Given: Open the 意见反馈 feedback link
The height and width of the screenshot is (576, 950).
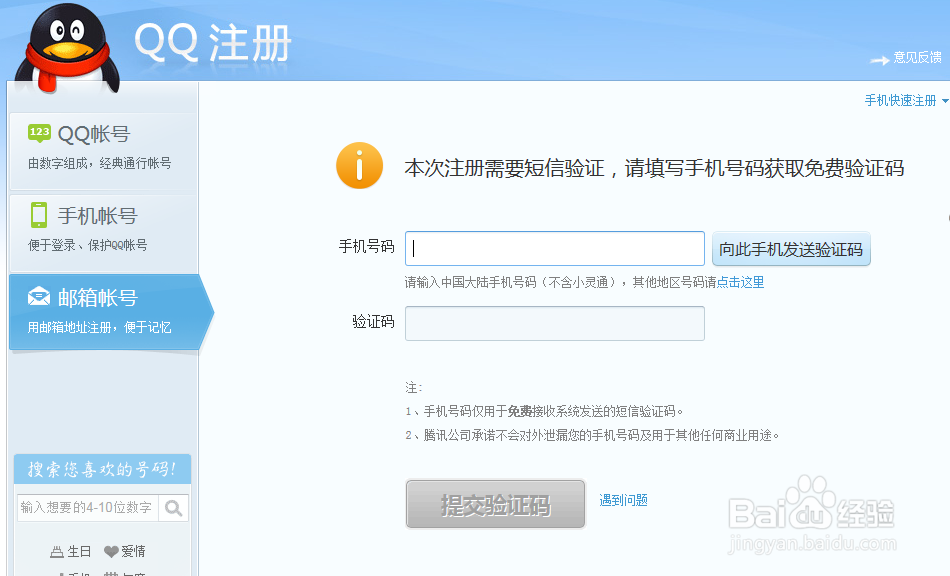Looking at the screenshot, I should click(x=917, y=58).
